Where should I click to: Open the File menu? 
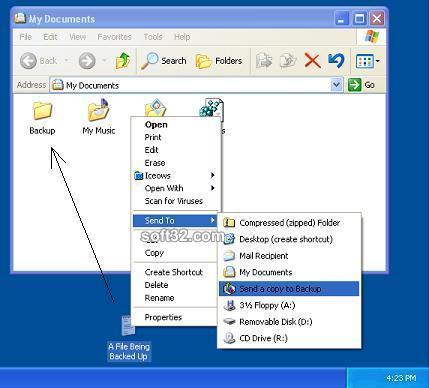point(26,37)
